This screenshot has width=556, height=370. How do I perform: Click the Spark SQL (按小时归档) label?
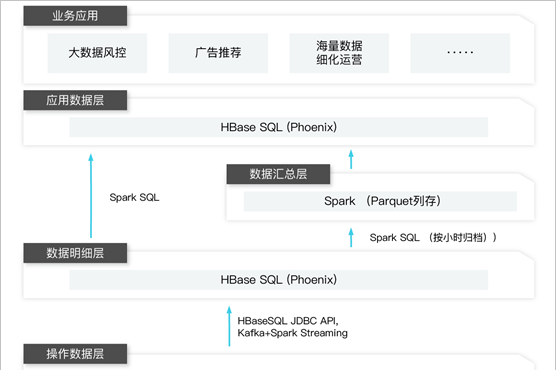(433, 237)
